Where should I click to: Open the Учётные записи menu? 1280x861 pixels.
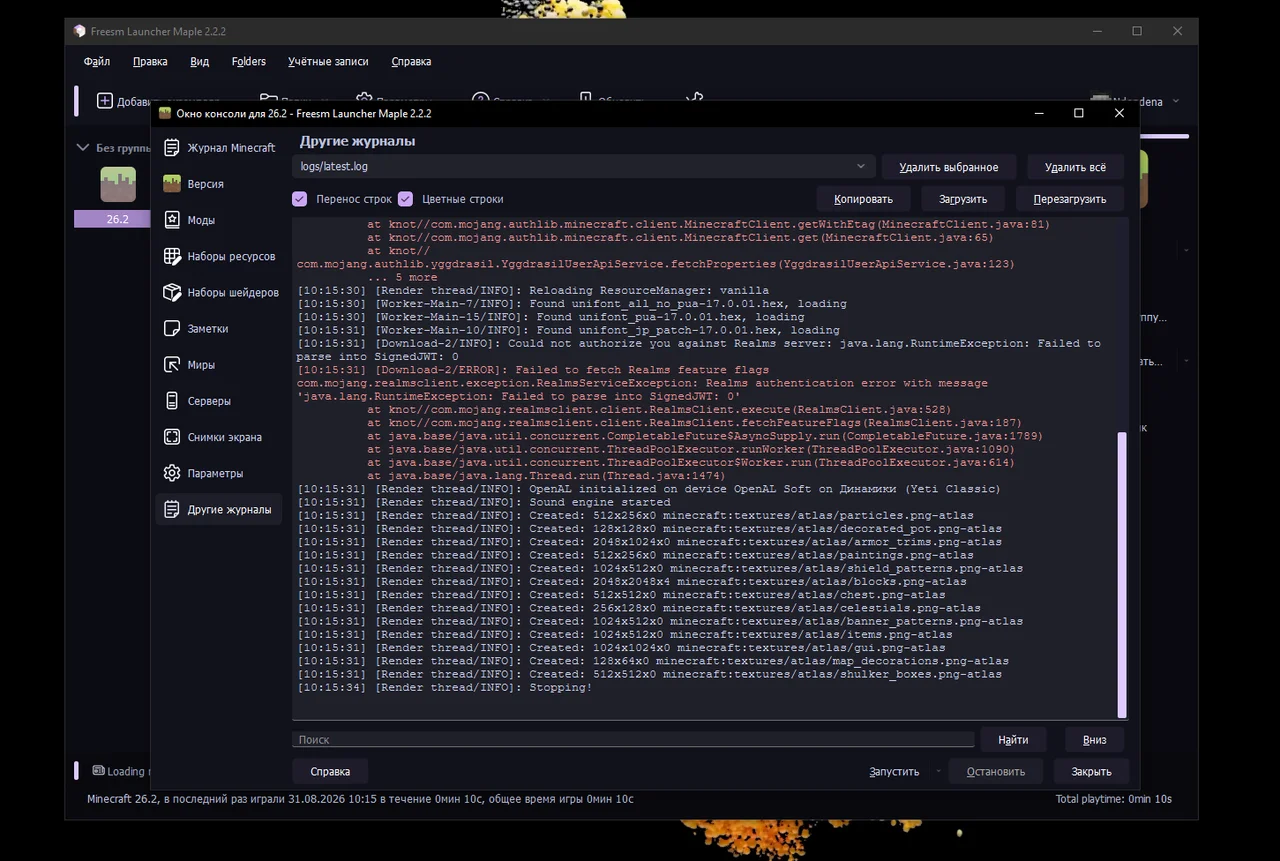(328, 62)
